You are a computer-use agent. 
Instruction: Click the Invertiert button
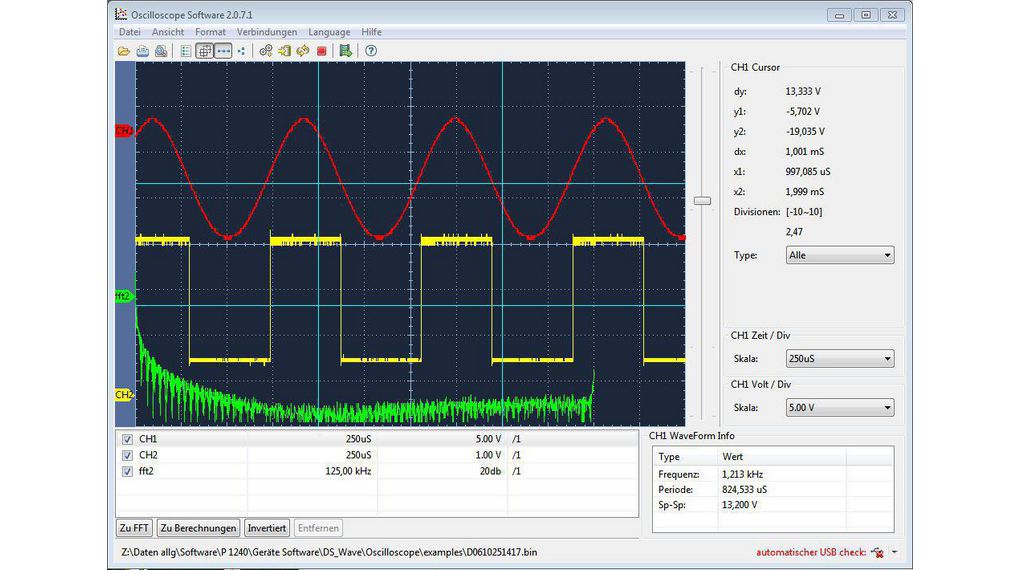pos(267,528)
